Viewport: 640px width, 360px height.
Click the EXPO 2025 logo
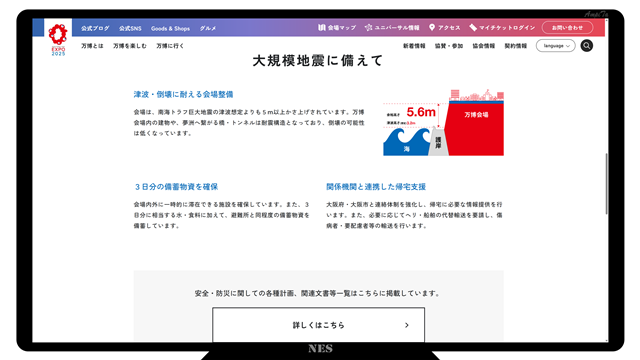pyautogui.click(x=58, y=39)
